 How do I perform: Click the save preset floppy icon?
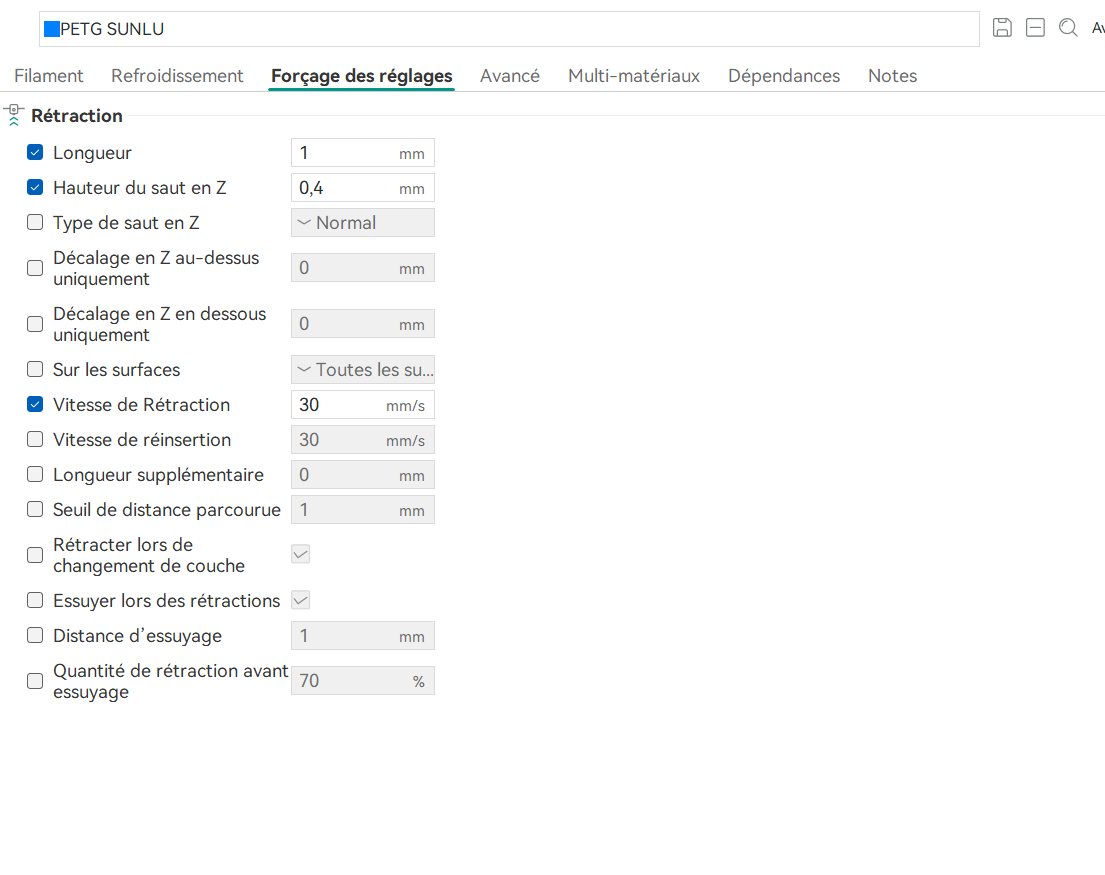[1002, 28]
